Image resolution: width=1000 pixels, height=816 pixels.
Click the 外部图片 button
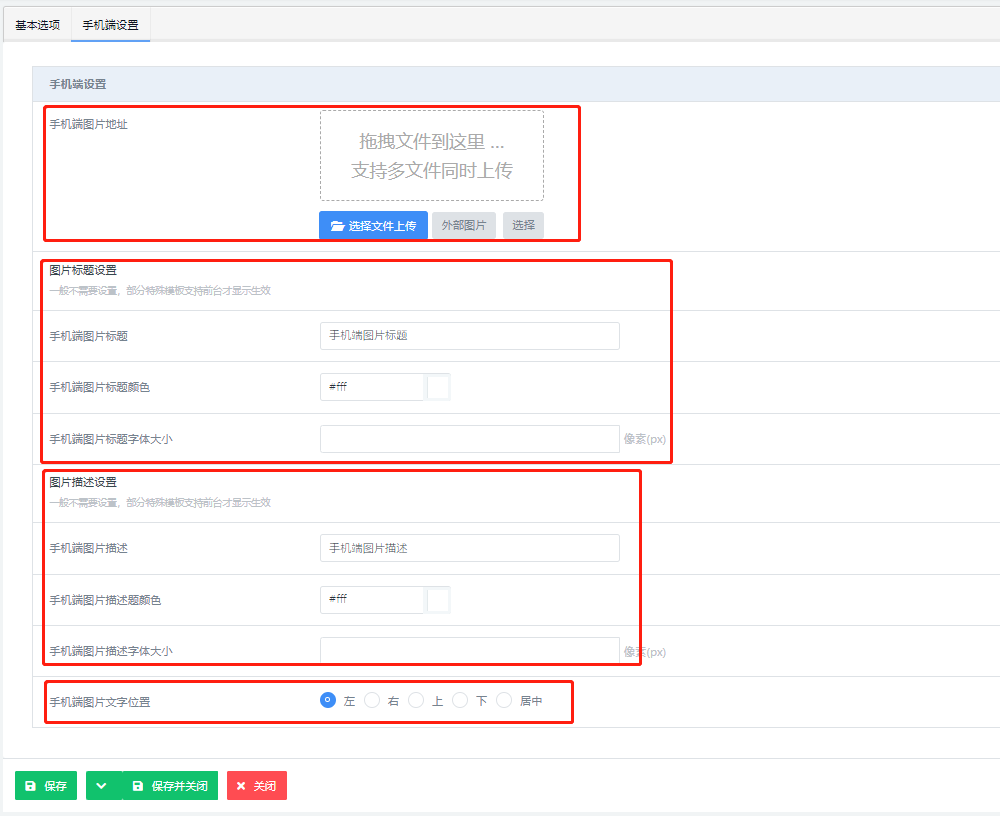coord(463,226)
